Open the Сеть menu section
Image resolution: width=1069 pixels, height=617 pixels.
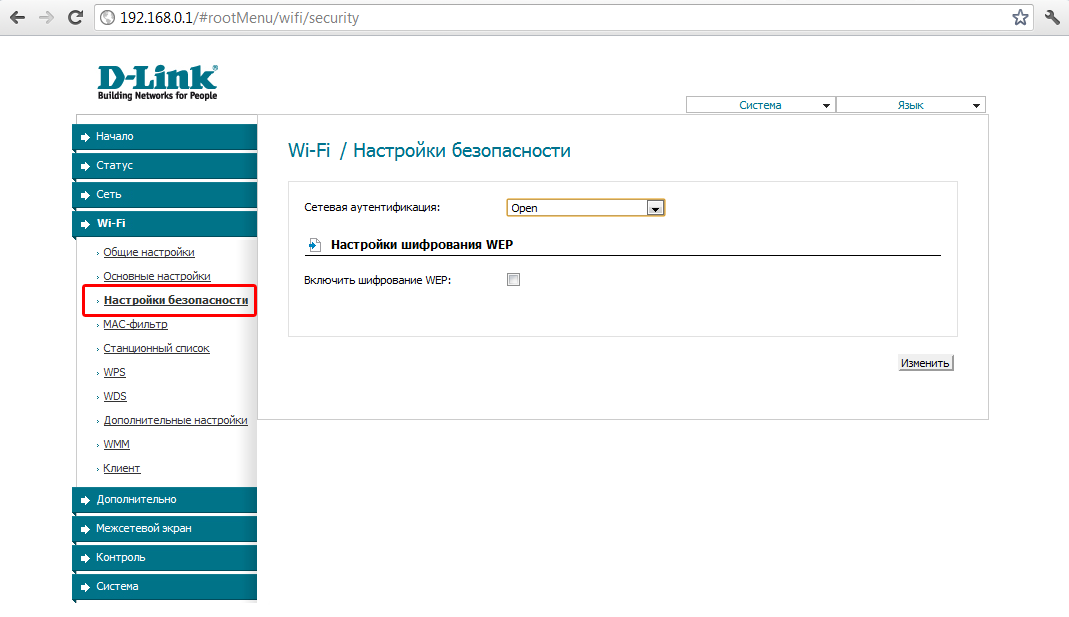164,194
